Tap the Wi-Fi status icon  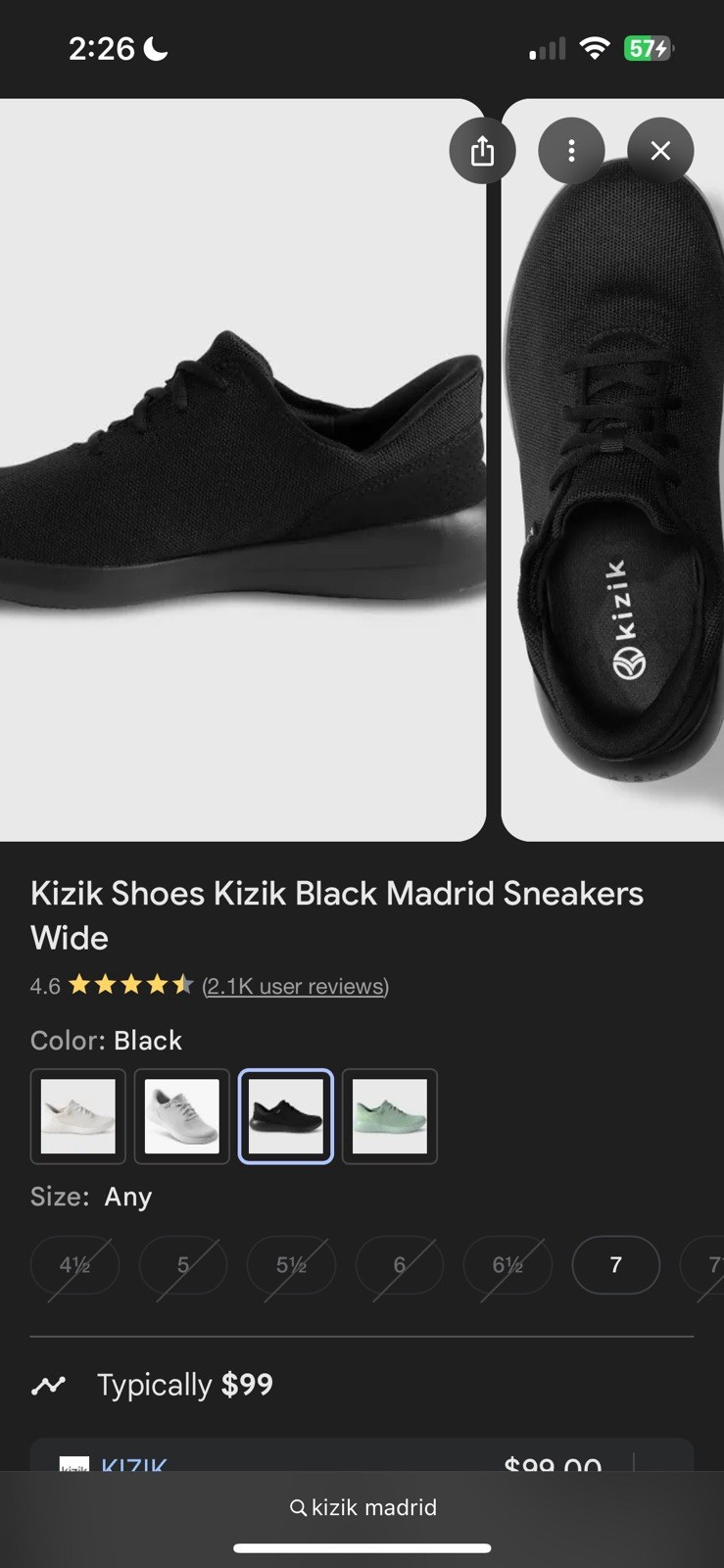point(594,48)
